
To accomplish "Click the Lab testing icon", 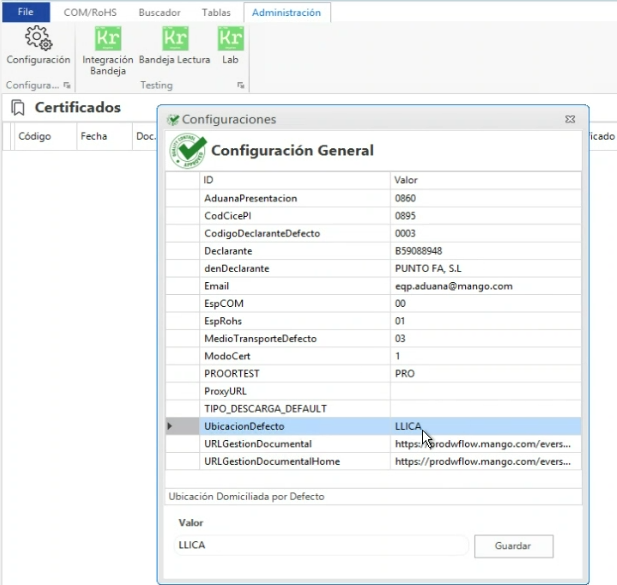I will (x=230, y=40).
